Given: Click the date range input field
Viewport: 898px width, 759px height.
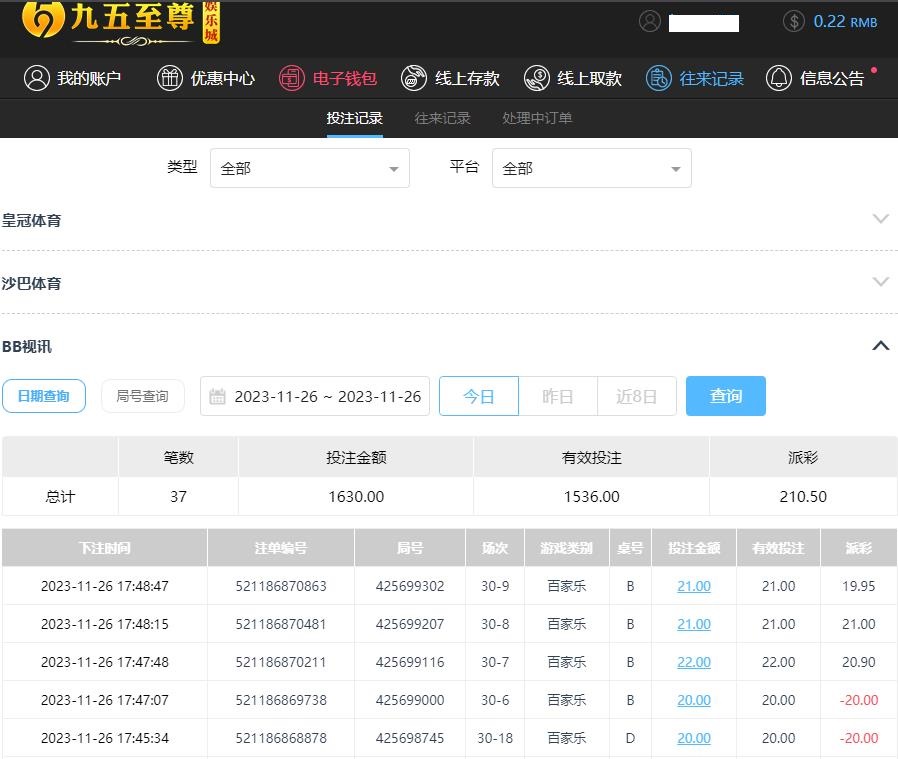Looking at the screenshot, I should click(315, 396).
